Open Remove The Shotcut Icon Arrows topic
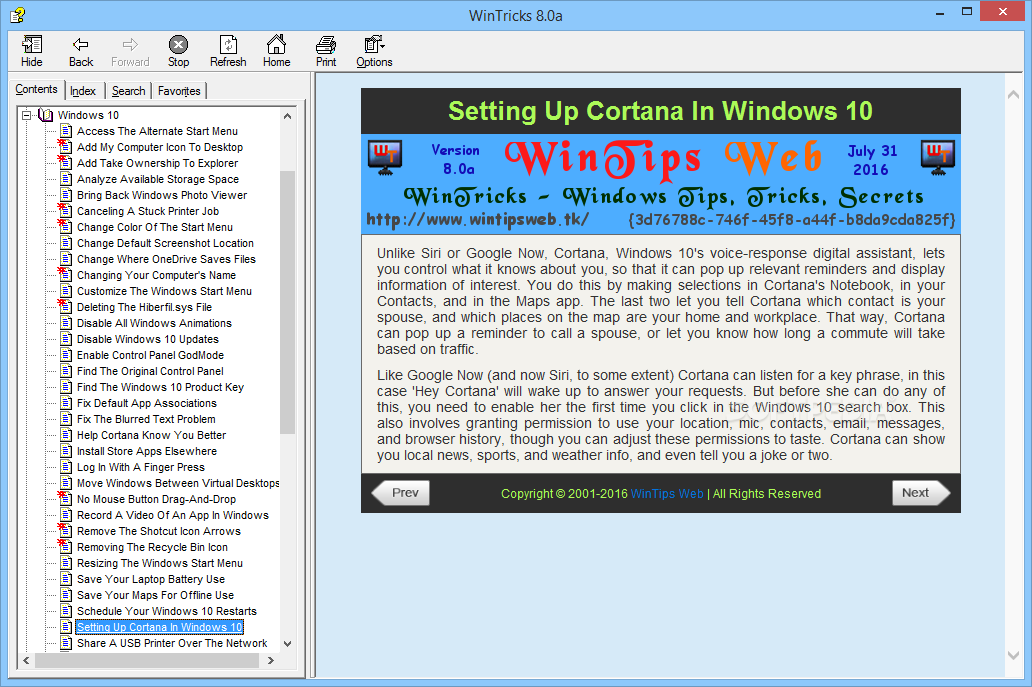This screenshot has width=1032, height=687. click(159, 531)
